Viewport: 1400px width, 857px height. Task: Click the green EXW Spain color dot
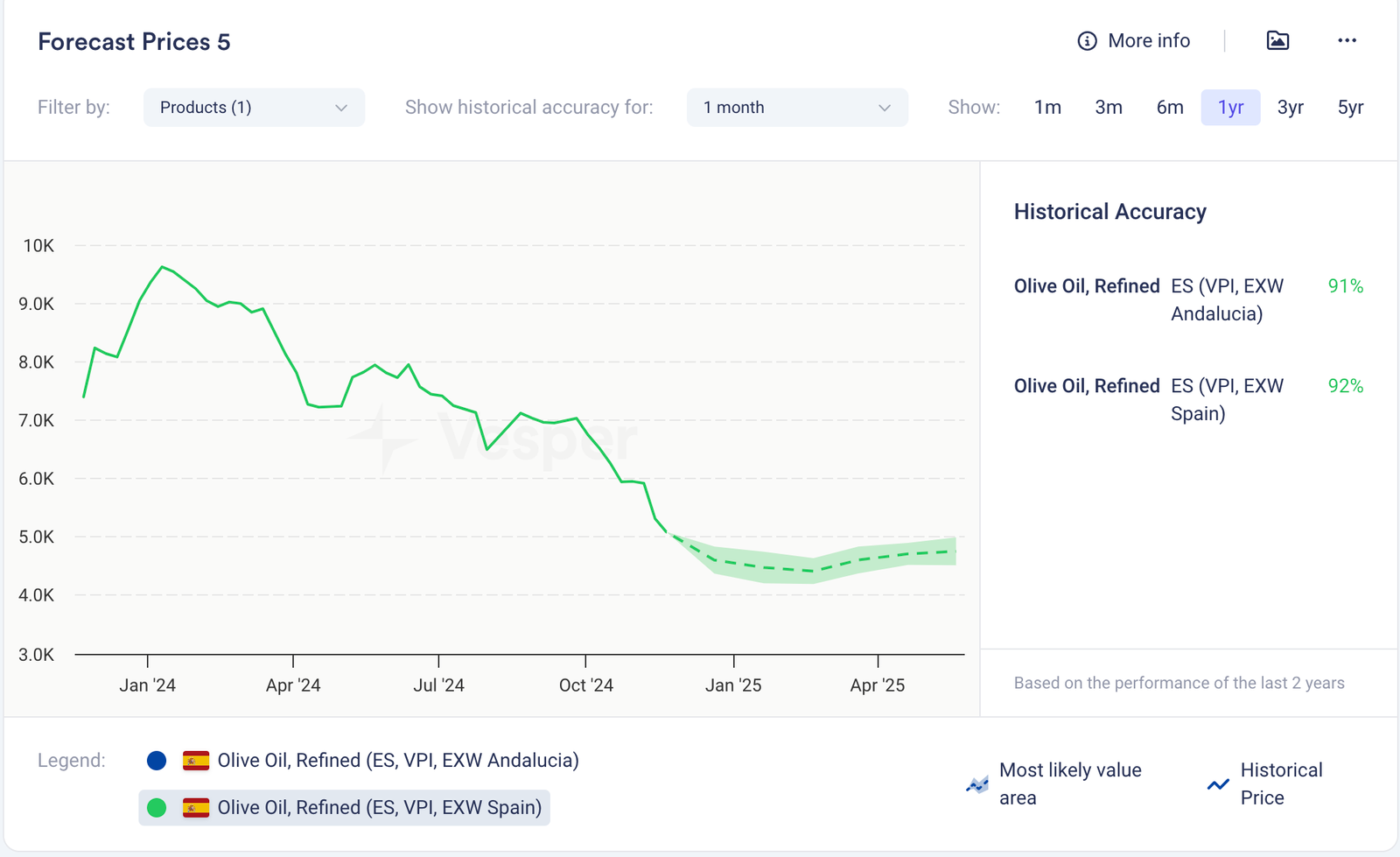pos(157,808)
